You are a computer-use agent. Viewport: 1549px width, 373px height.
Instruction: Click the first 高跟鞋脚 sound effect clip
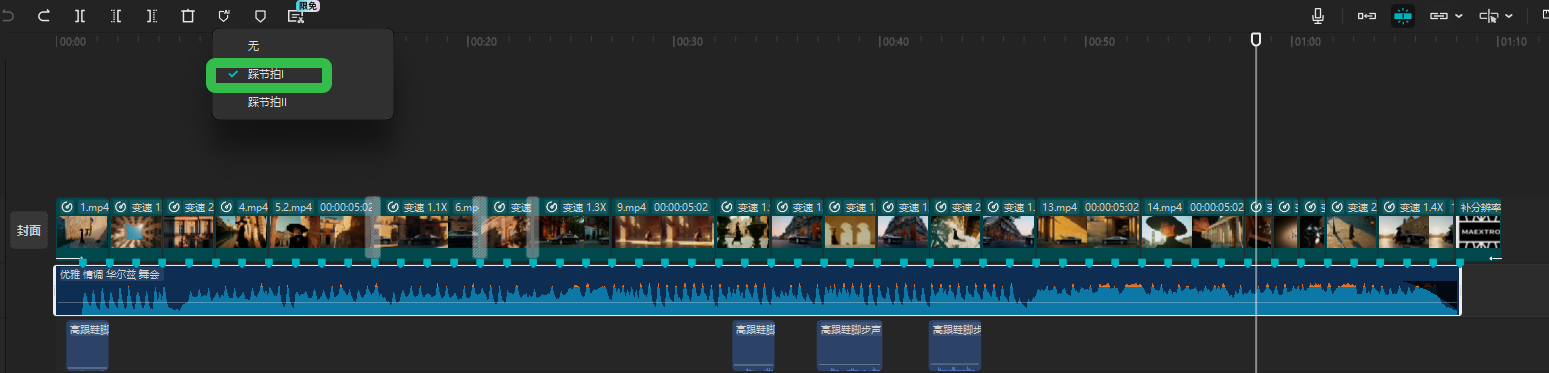[87, 346]
